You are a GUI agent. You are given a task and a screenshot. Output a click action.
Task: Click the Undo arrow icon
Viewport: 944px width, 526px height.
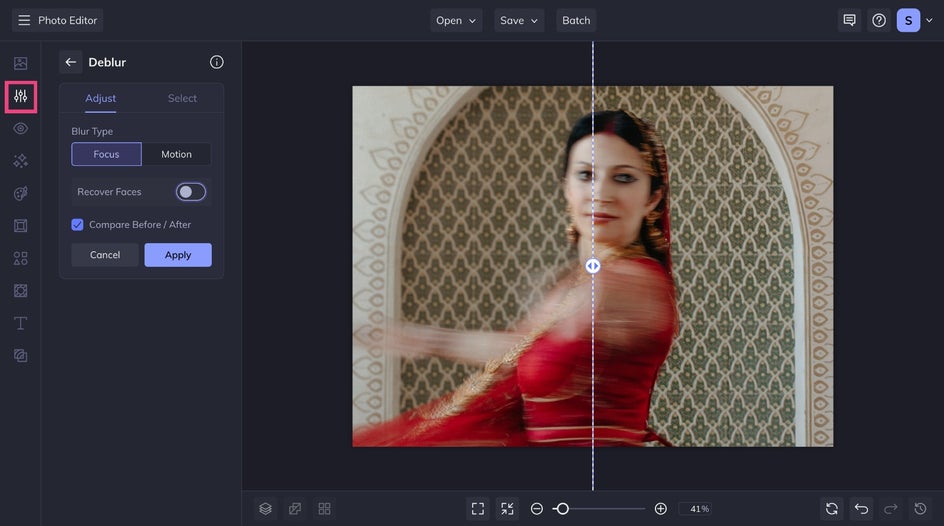click(861, 509)
